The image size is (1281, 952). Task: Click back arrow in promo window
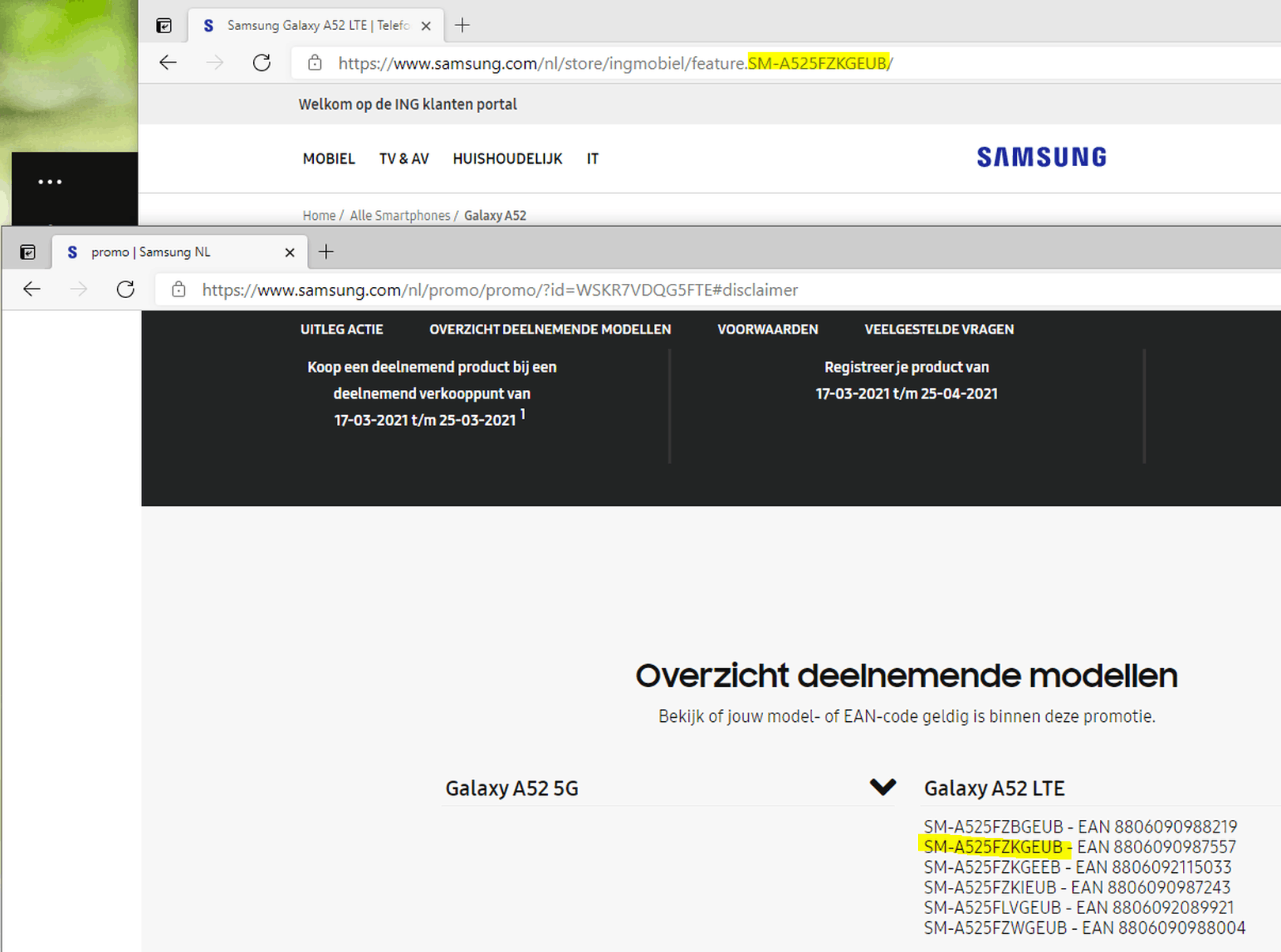[x=32, y=289]
